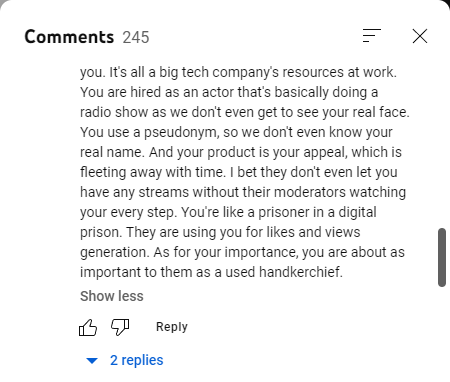
Task: Click the 245 comment count
Action: pyautogui.click(x=136, y=37)
